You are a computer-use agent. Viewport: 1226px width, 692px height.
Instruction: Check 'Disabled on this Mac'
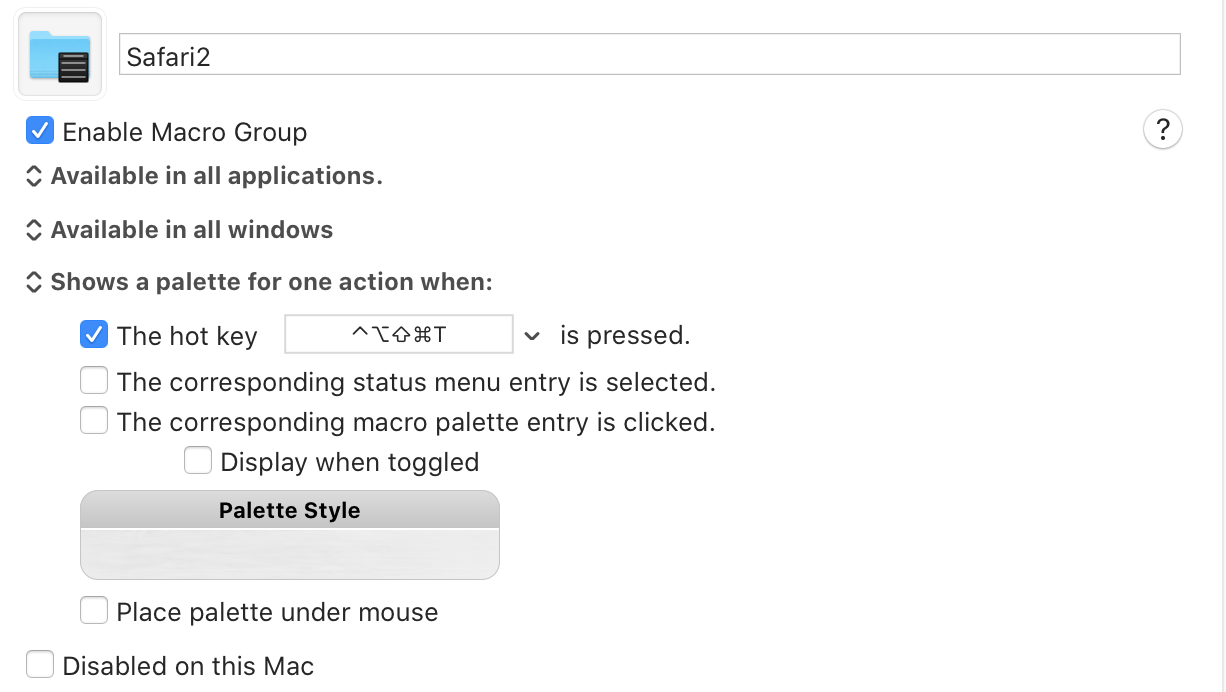coord(40,664)
